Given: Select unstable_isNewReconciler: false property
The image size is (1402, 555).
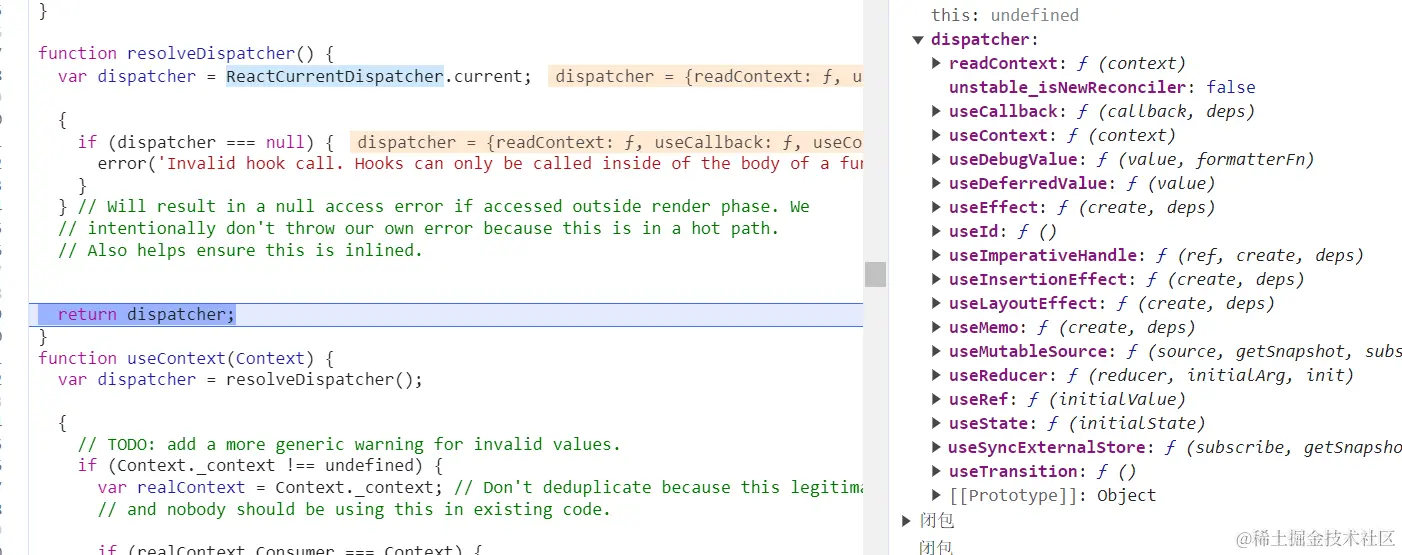Looking at the screenshot, I should [1102, 87].
